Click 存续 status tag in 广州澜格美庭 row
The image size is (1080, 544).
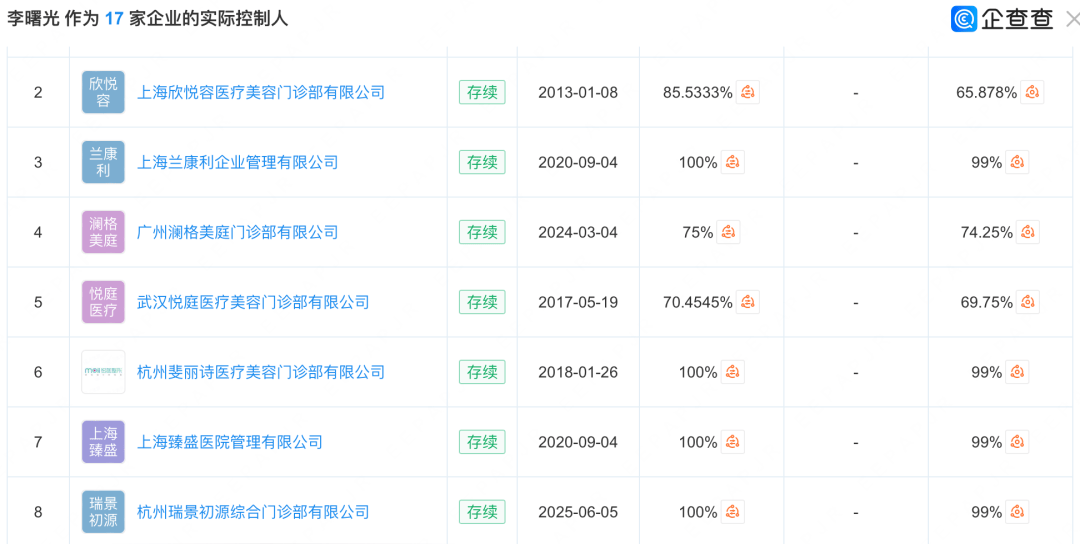point(482,232)
